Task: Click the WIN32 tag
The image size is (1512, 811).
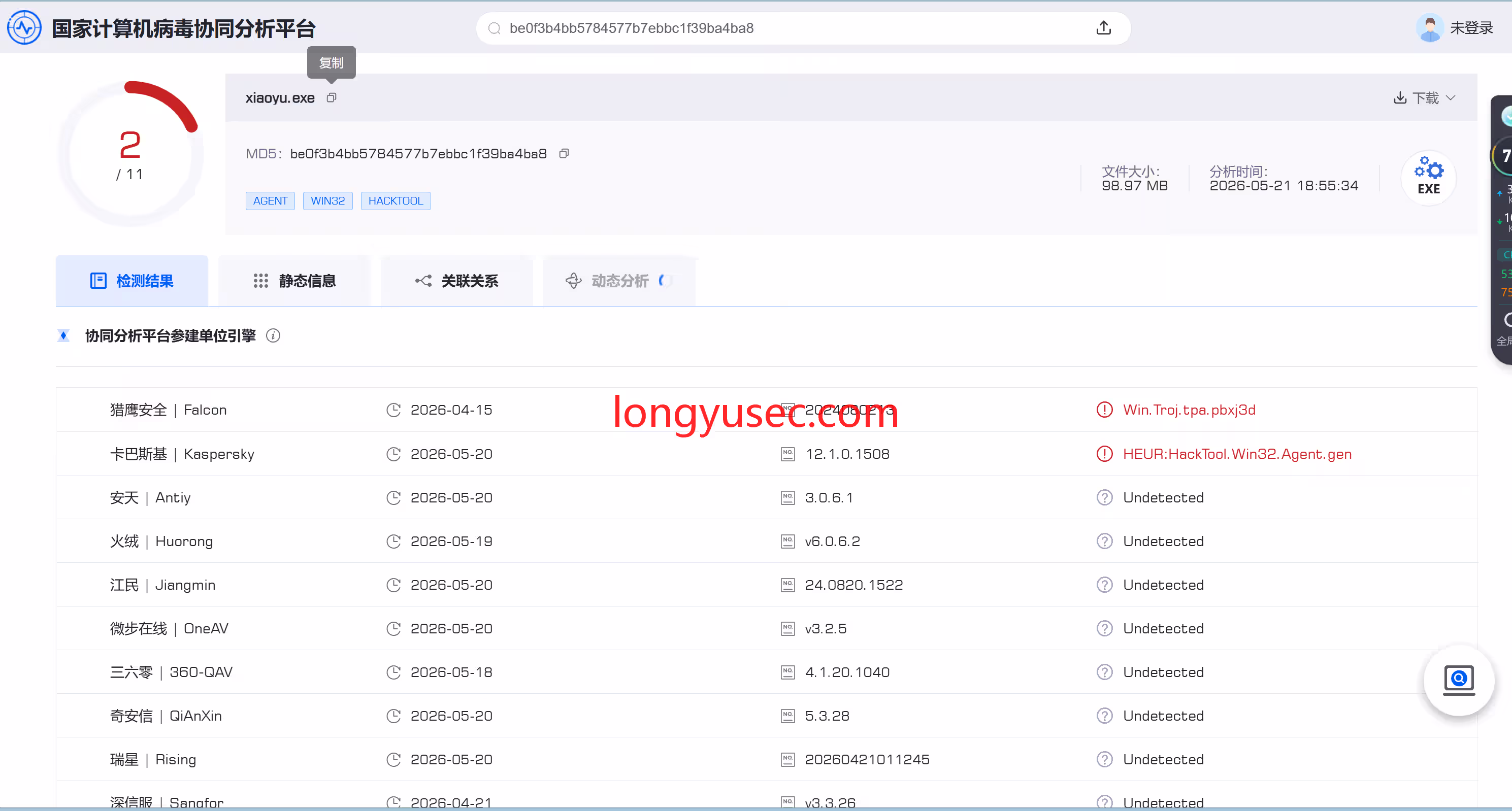Action: (x=327, y=200)
